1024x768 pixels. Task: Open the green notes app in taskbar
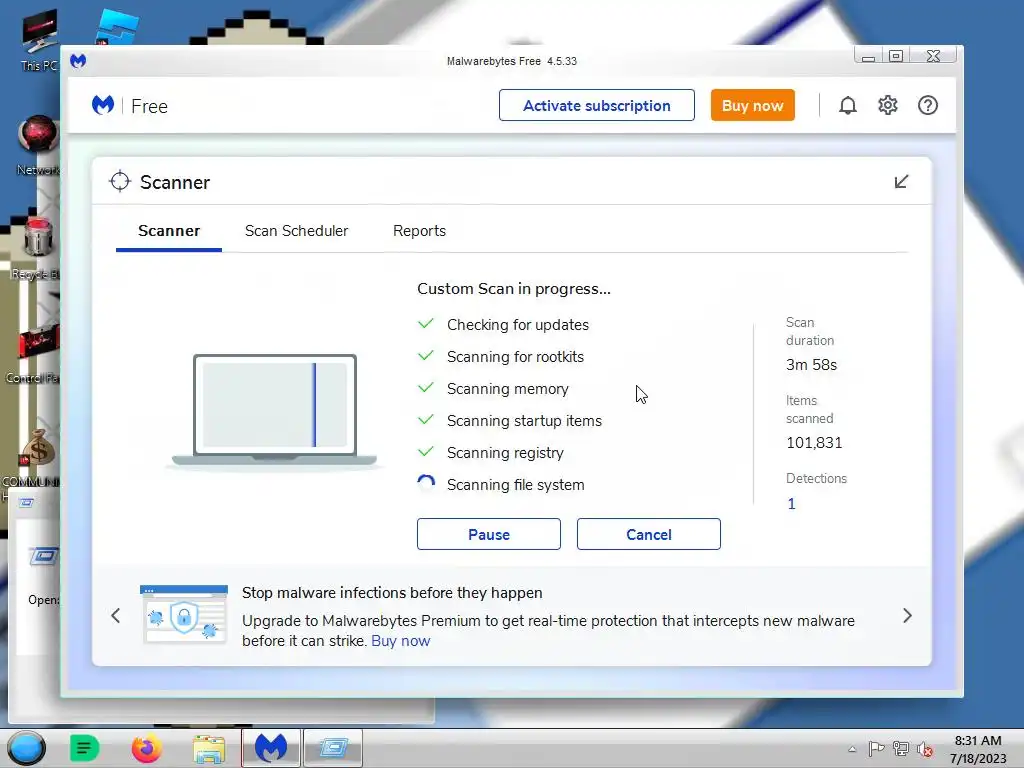point(84,748)
